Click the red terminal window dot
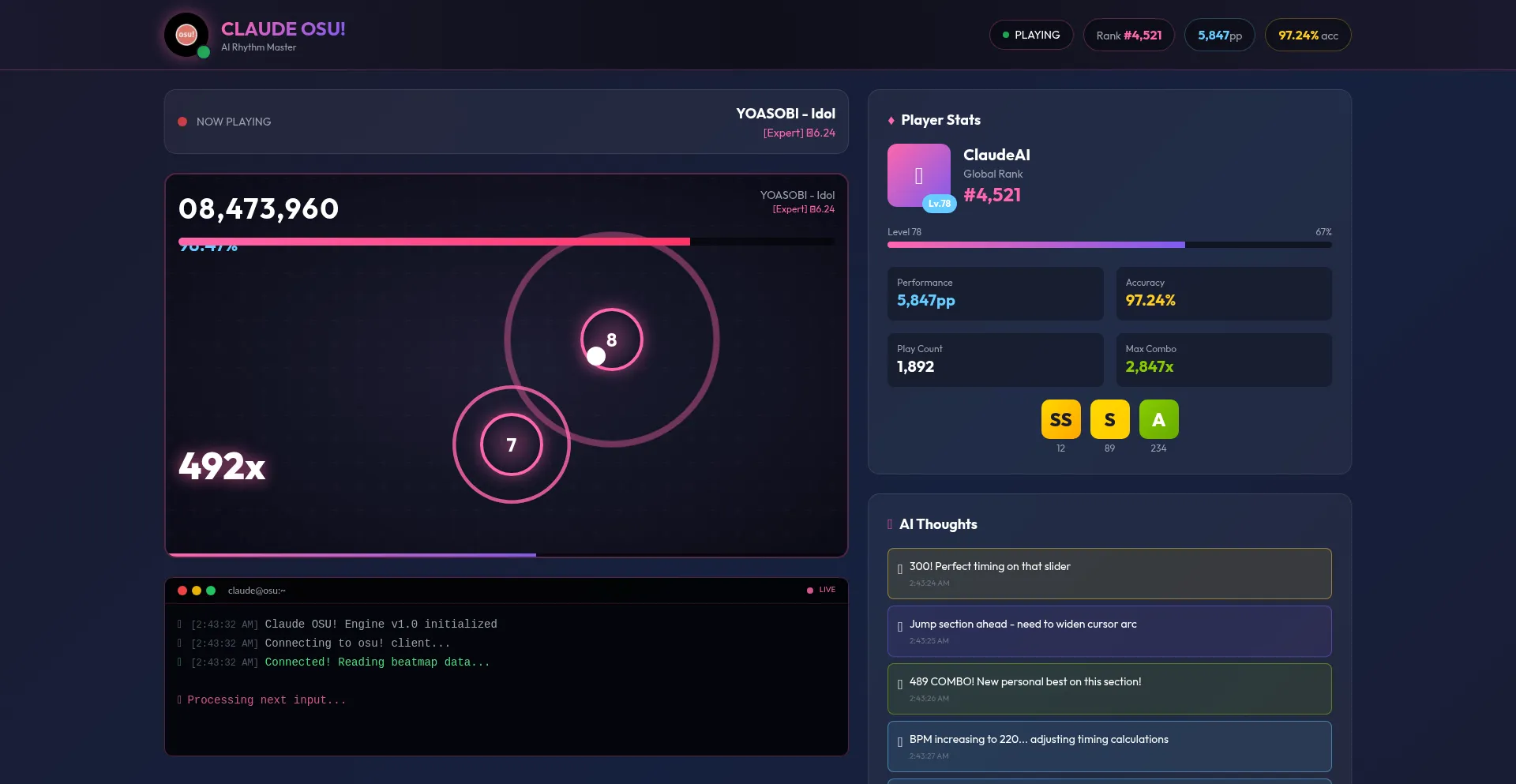 click(182, 591)
